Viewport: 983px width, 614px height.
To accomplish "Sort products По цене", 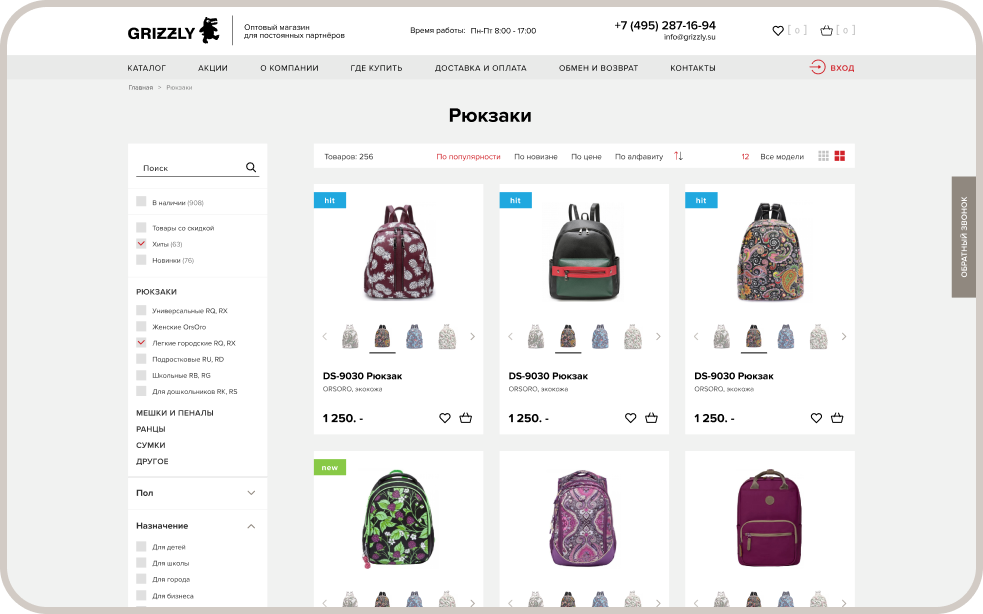I will point(586,157).
